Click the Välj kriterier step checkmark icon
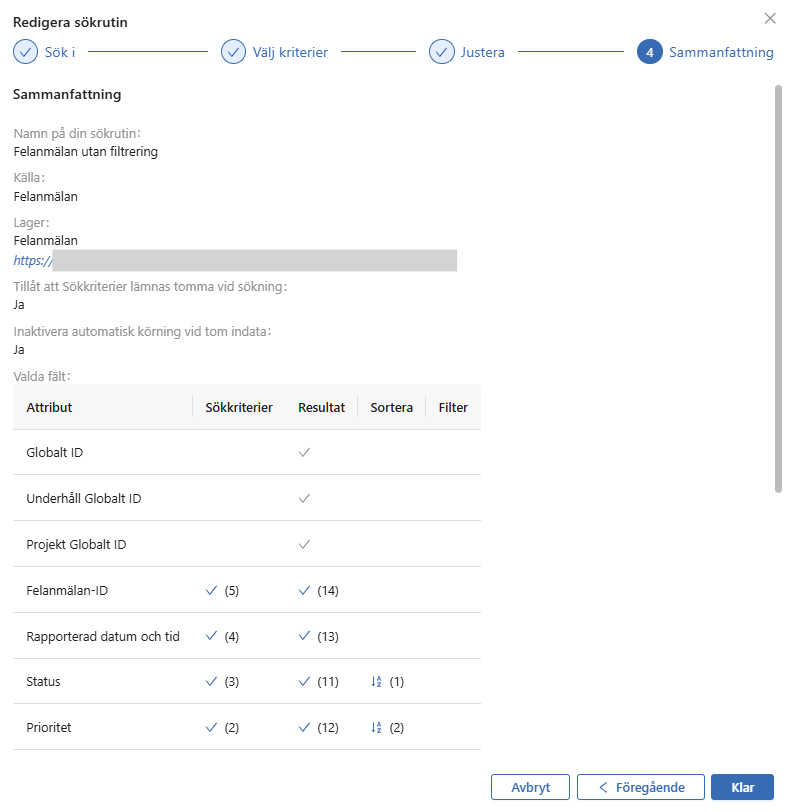Viewport: 793px width, 812px height. 233,52
